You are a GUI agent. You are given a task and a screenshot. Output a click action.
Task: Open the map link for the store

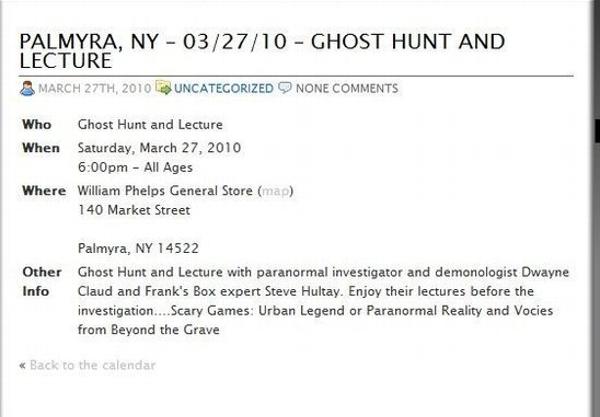click(275, 191)
